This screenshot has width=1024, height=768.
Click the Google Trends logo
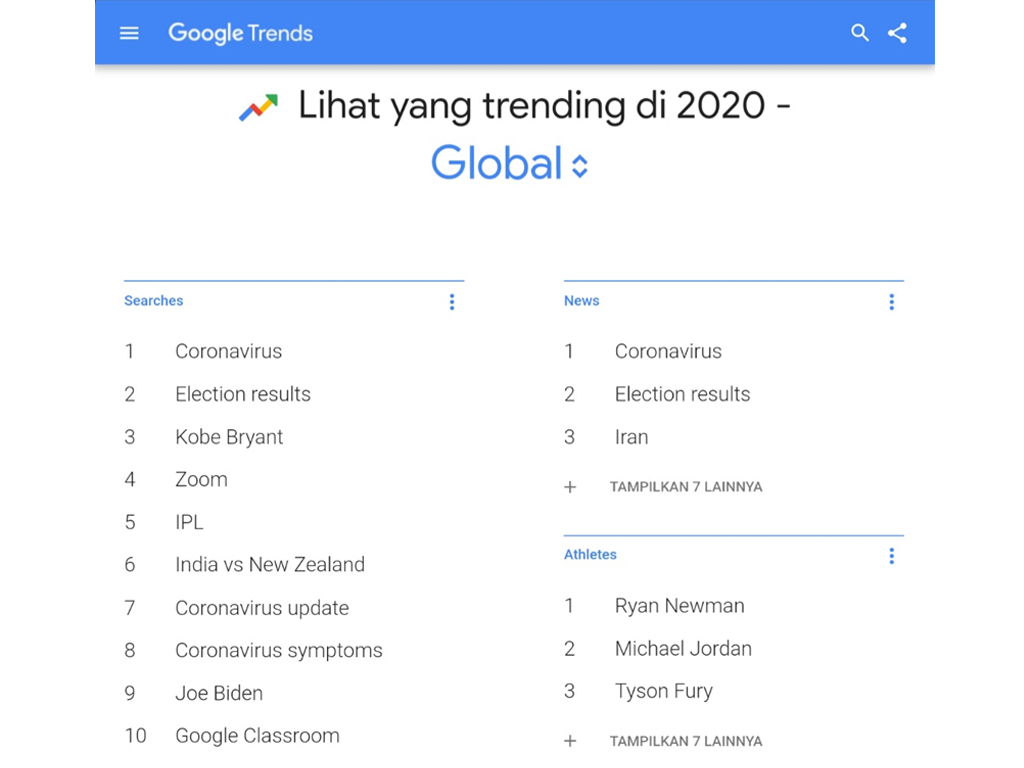click(x=240, y=33)
